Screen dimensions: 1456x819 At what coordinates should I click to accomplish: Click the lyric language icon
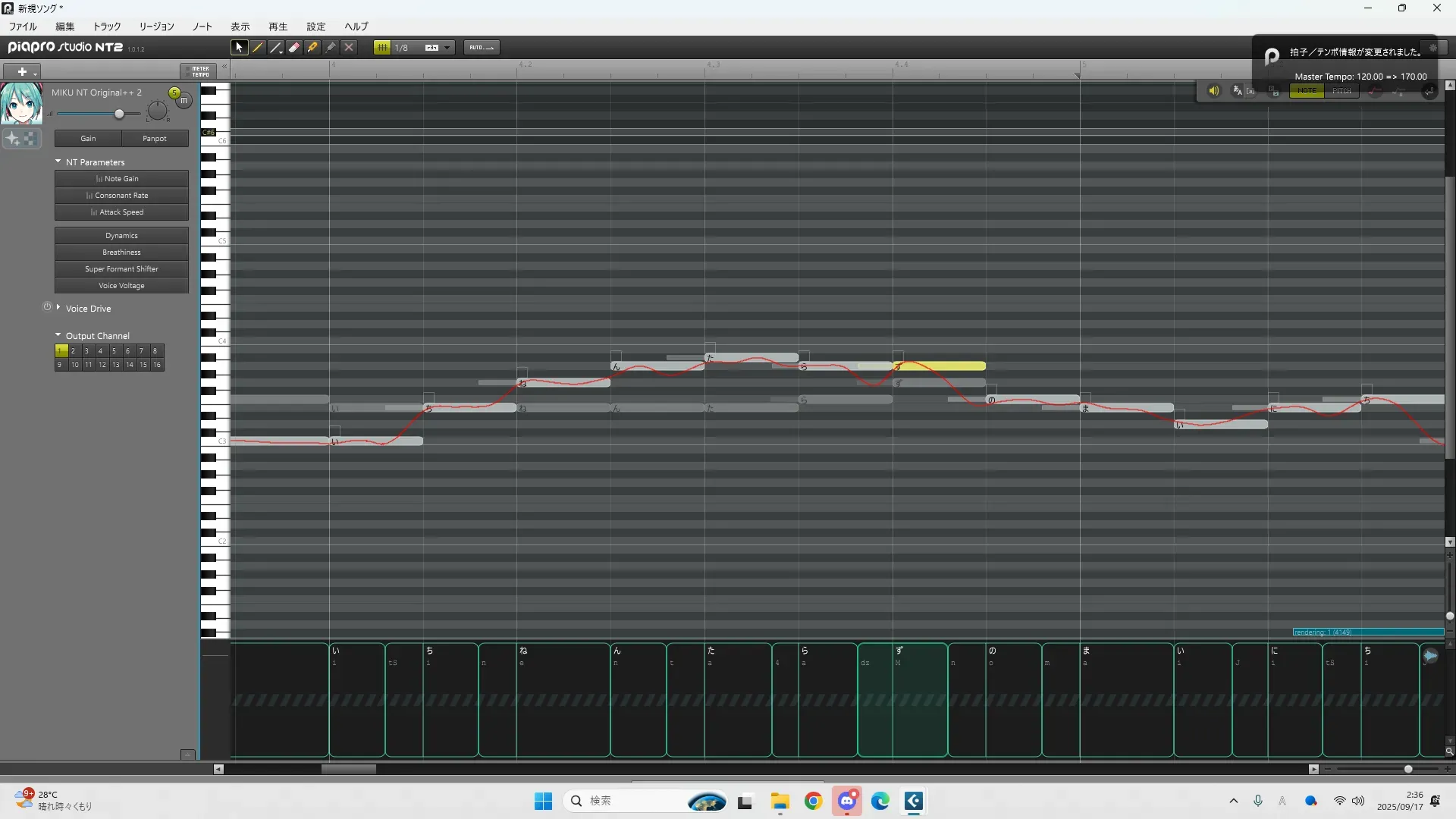point(1238,91)
